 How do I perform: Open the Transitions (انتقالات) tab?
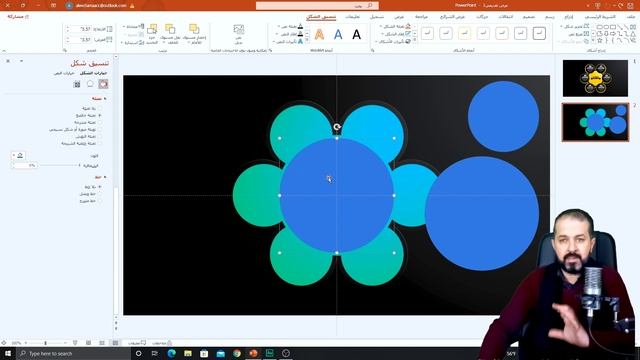tap(506, 17)
